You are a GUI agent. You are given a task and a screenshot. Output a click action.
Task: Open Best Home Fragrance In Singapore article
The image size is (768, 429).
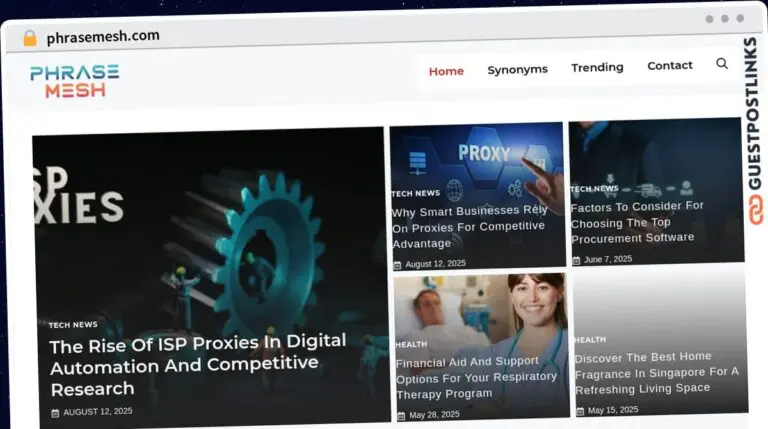click(656, 373)
